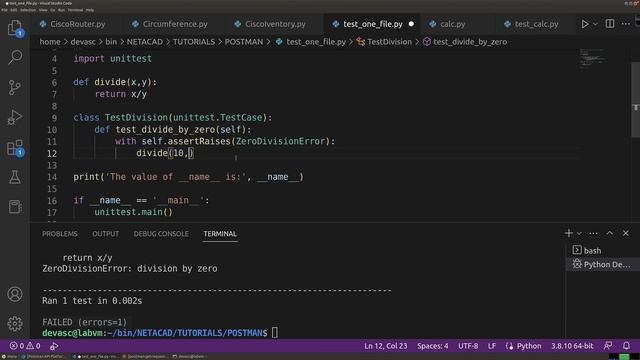Create a new terminal with plus icon
Screen dimensions: 640x360
(x=569, y=233)
